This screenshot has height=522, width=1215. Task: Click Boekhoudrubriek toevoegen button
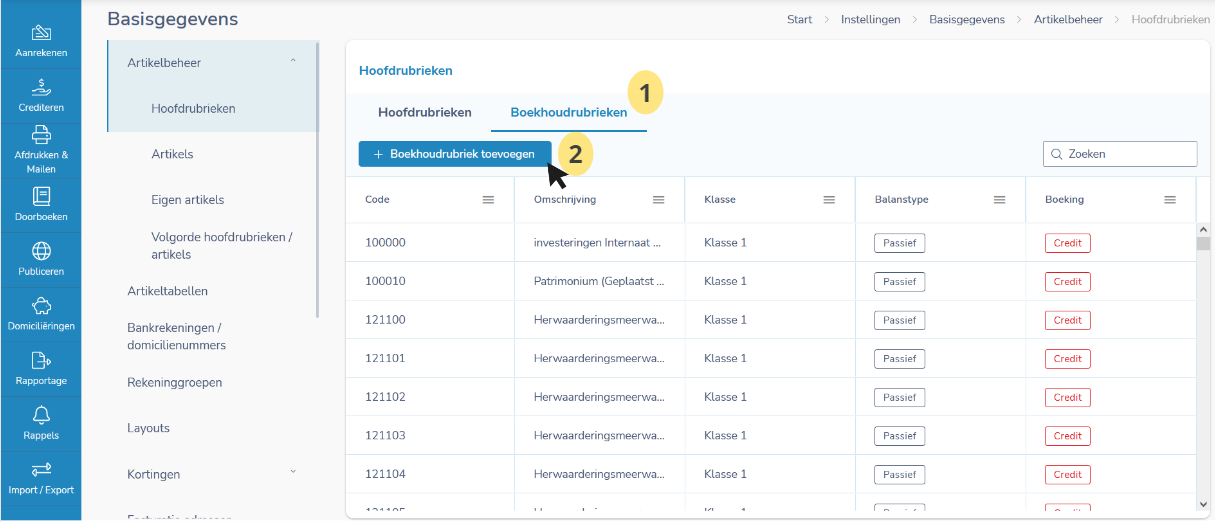[x=454, y=154]
